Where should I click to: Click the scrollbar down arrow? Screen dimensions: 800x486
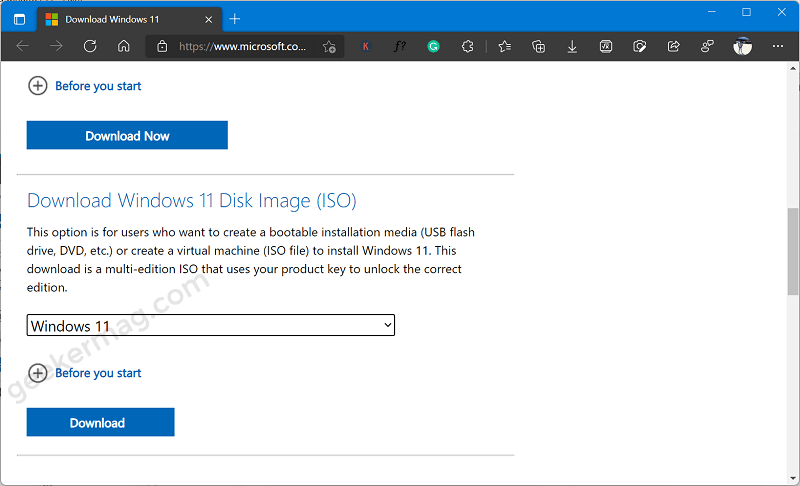point(793,478)
